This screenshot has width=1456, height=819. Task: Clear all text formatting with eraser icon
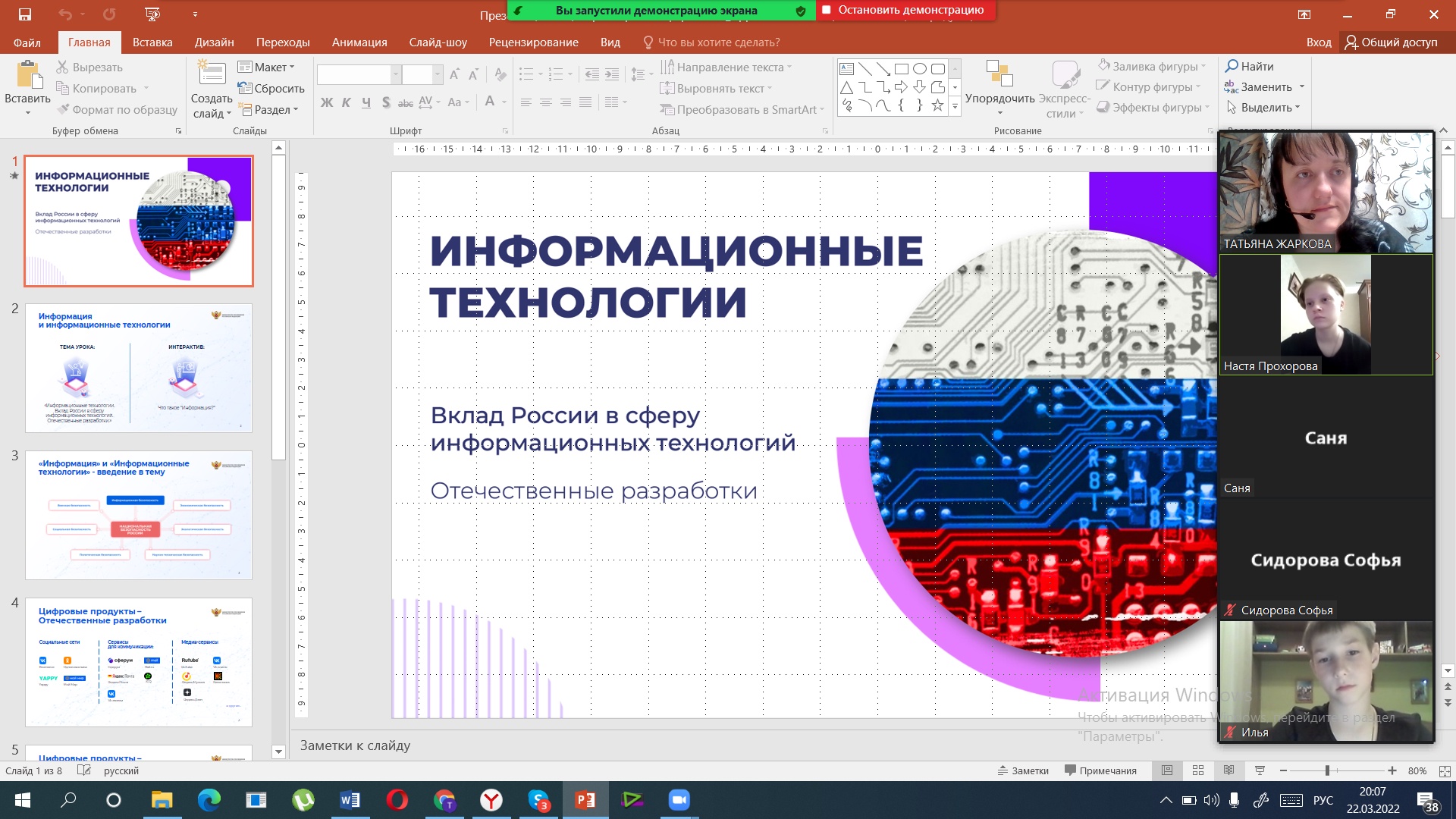[x=500, y=74]
